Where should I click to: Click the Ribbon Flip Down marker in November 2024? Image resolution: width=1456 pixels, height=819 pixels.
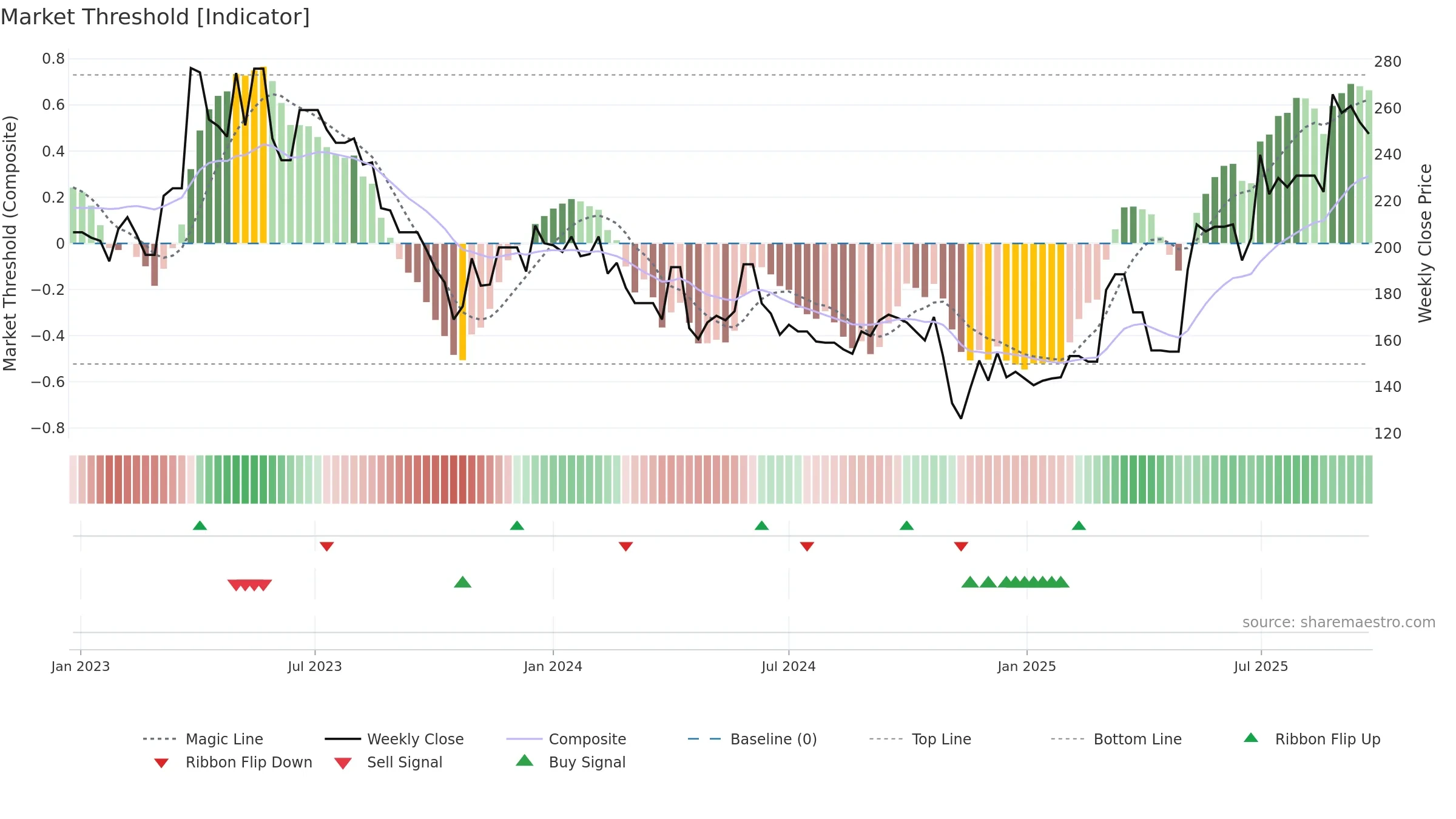pyautogui.click(x=961, y=547)
